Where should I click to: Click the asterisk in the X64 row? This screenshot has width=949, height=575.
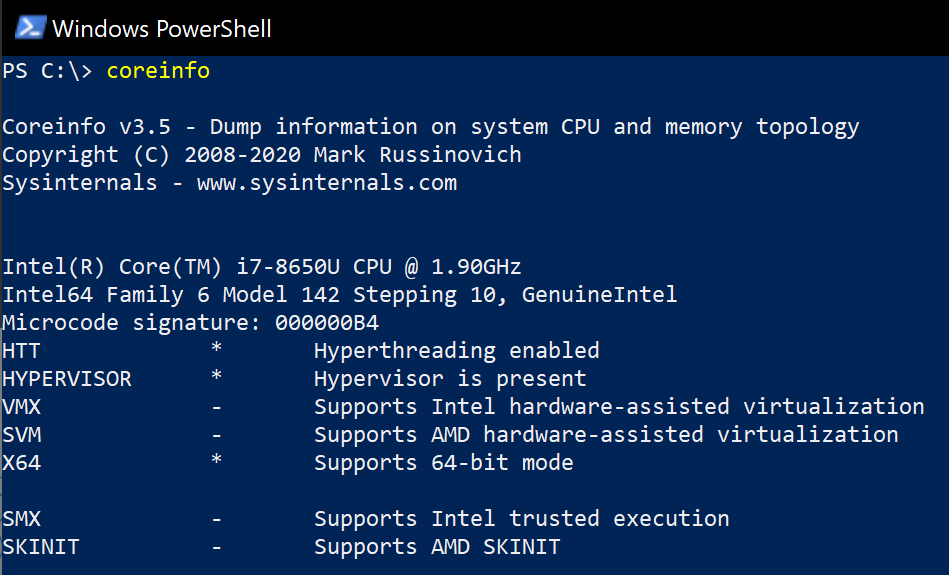tap(216, 463)
